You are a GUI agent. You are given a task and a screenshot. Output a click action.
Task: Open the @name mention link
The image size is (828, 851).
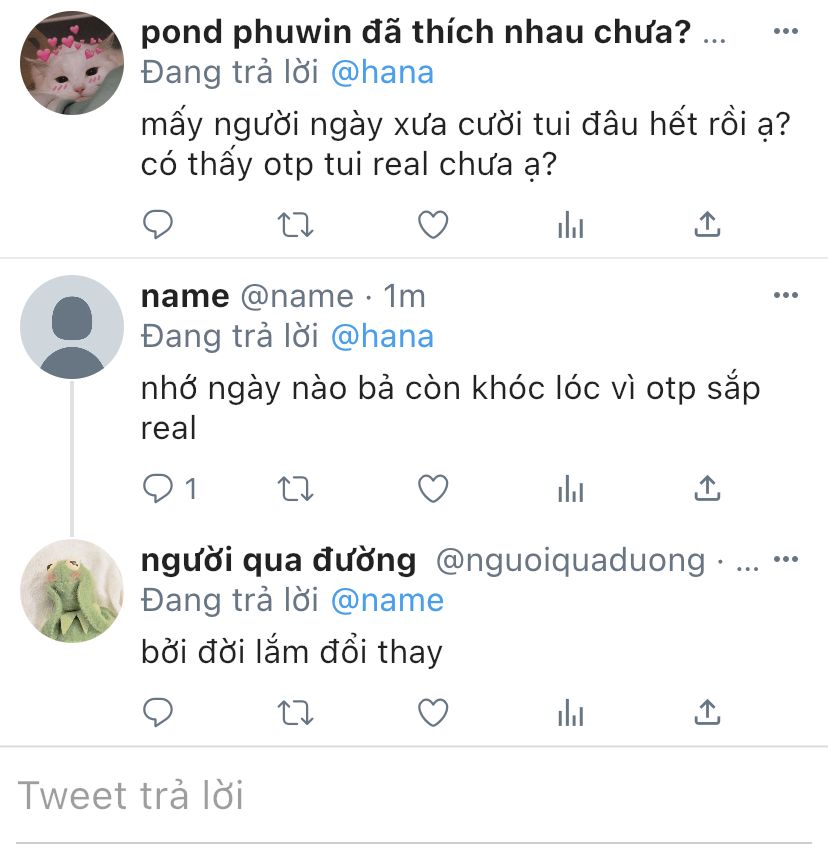point(387,600)
